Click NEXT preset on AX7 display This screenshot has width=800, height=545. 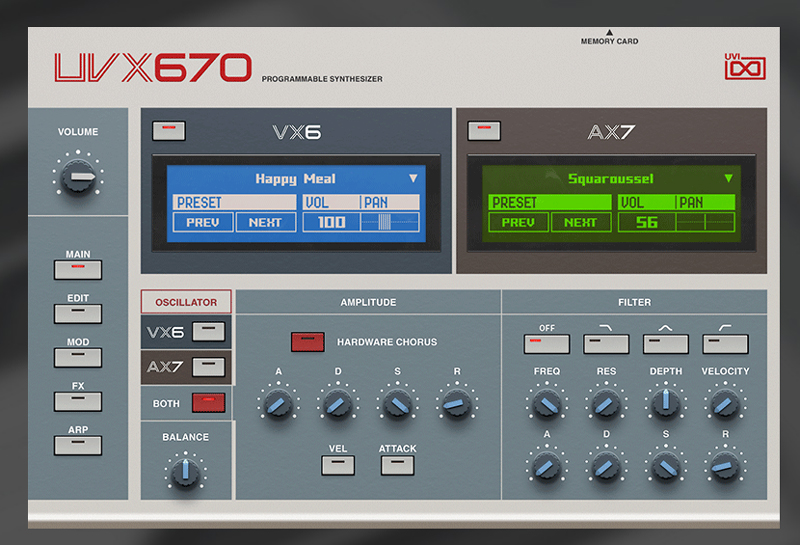click(581, 222)
